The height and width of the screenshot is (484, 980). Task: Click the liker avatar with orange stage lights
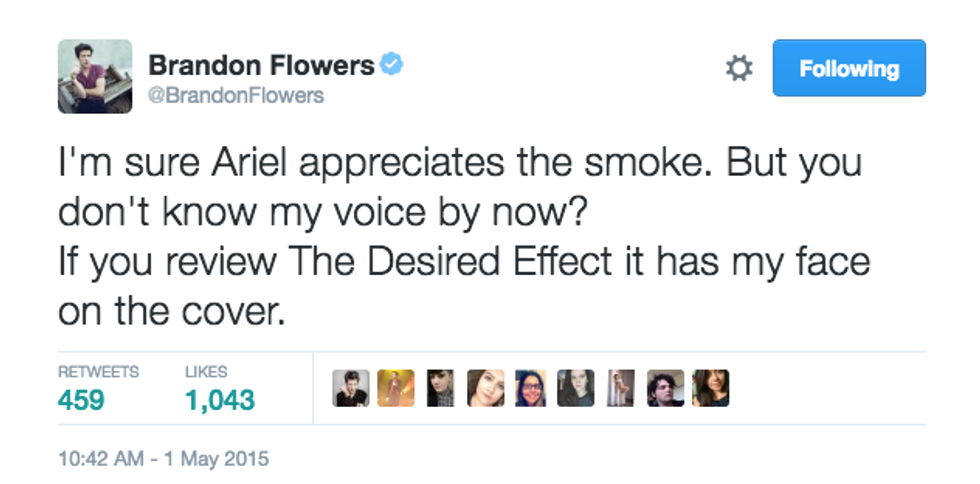[395, 388]
